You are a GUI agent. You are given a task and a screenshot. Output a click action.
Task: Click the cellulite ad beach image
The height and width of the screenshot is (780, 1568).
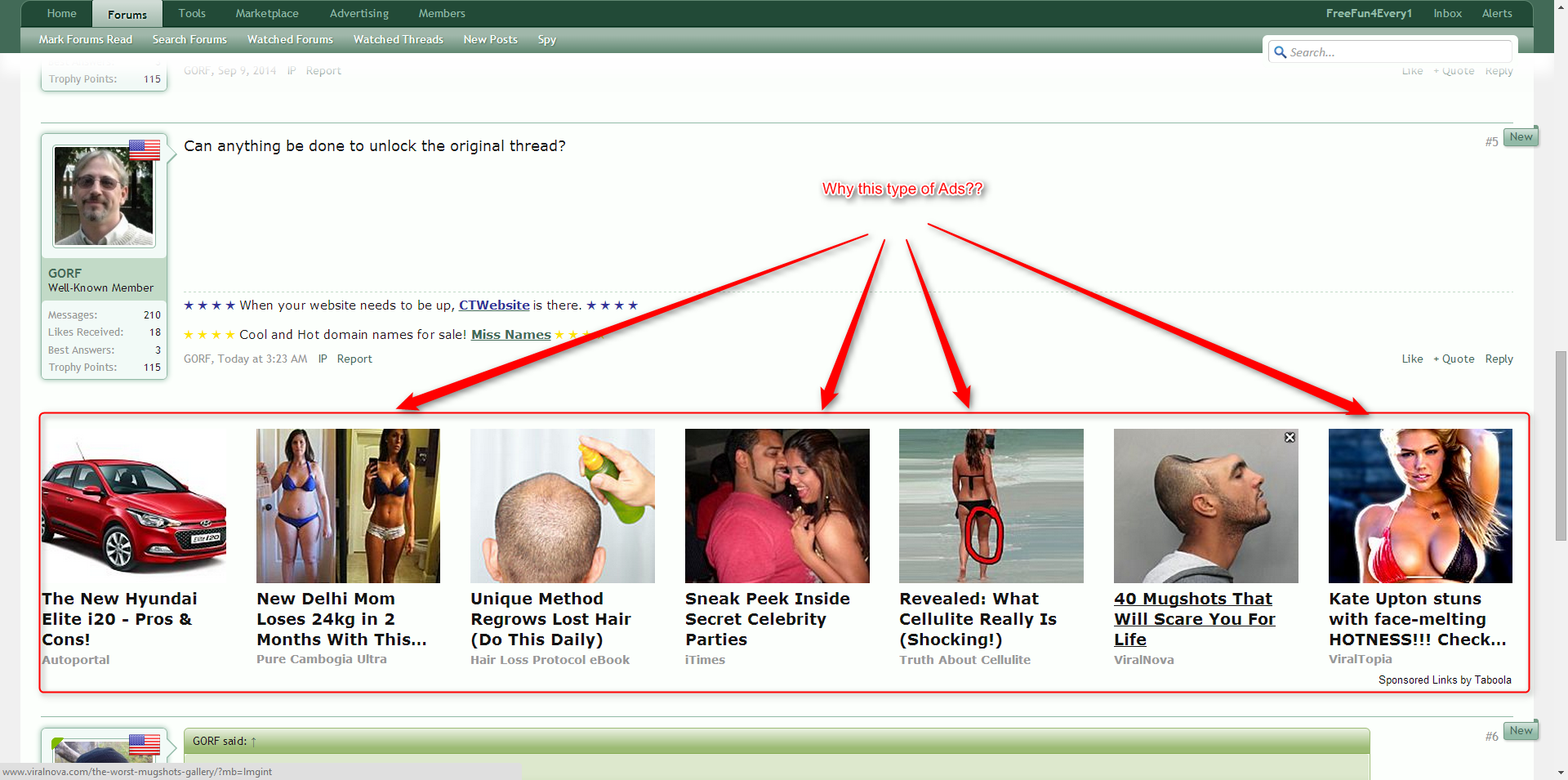[991, 506]
